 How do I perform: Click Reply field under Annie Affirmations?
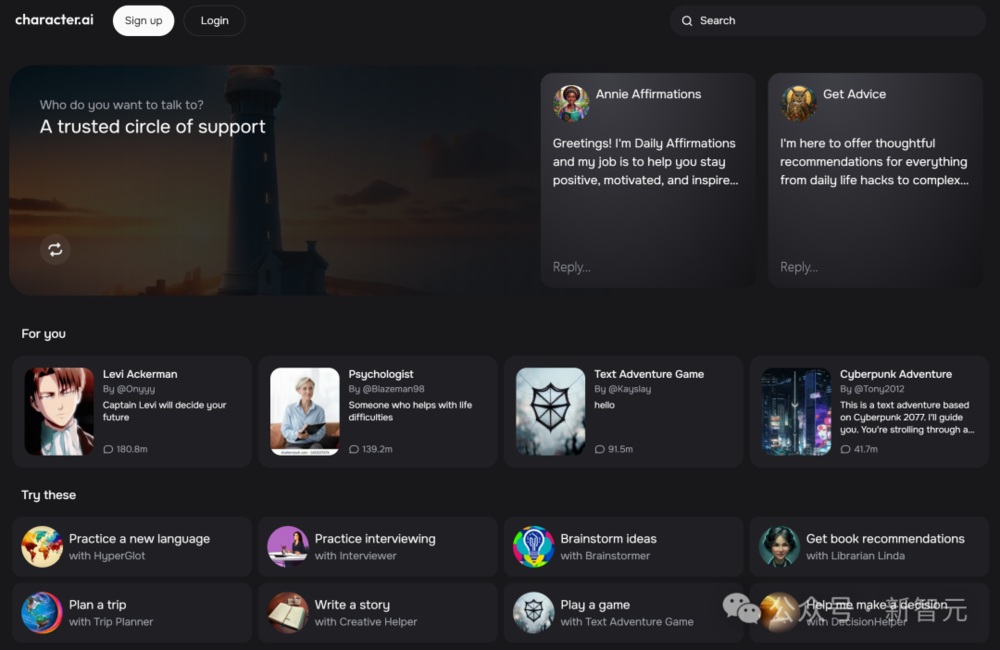pos(647,267)
